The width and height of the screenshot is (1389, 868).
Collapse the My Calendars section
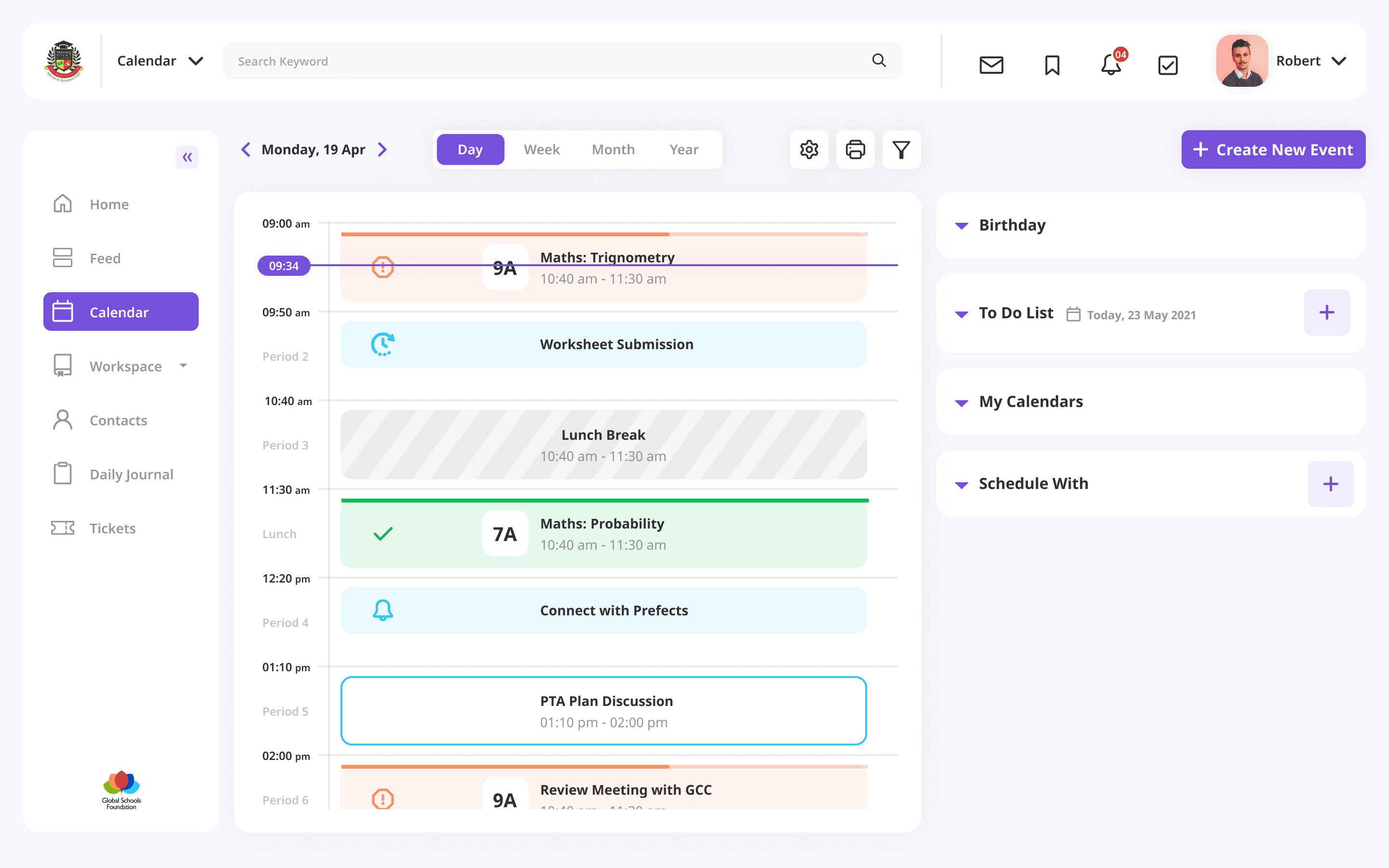(961, 403)
